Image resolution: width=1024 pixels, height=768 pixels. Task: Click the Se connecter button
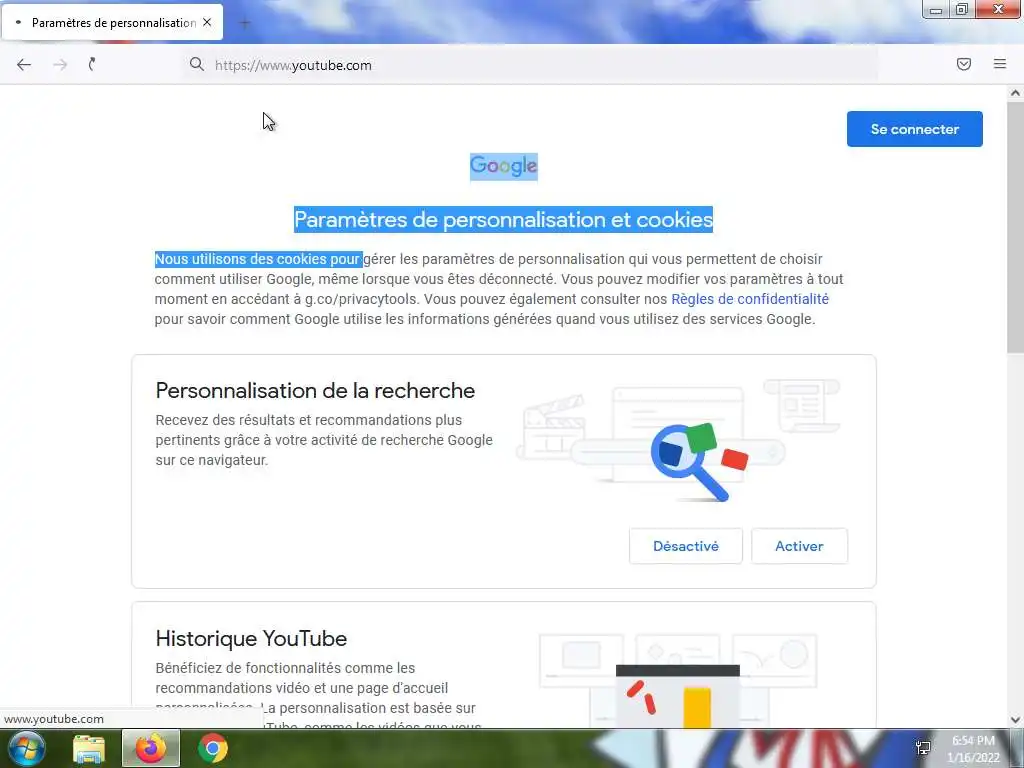pyautogui.click(x=914, y=129)
